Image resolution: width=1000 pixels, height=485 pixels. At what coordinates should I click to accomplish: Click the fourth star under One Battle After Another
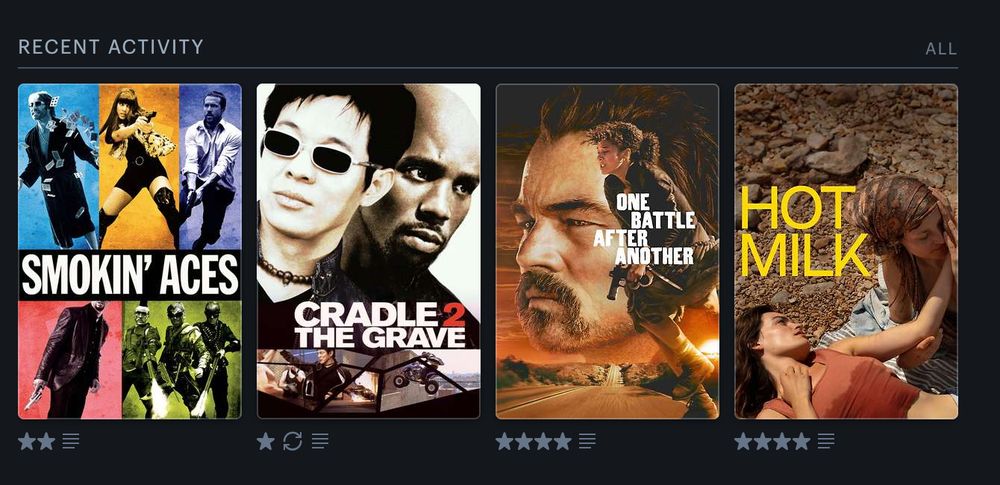[562, 441]
